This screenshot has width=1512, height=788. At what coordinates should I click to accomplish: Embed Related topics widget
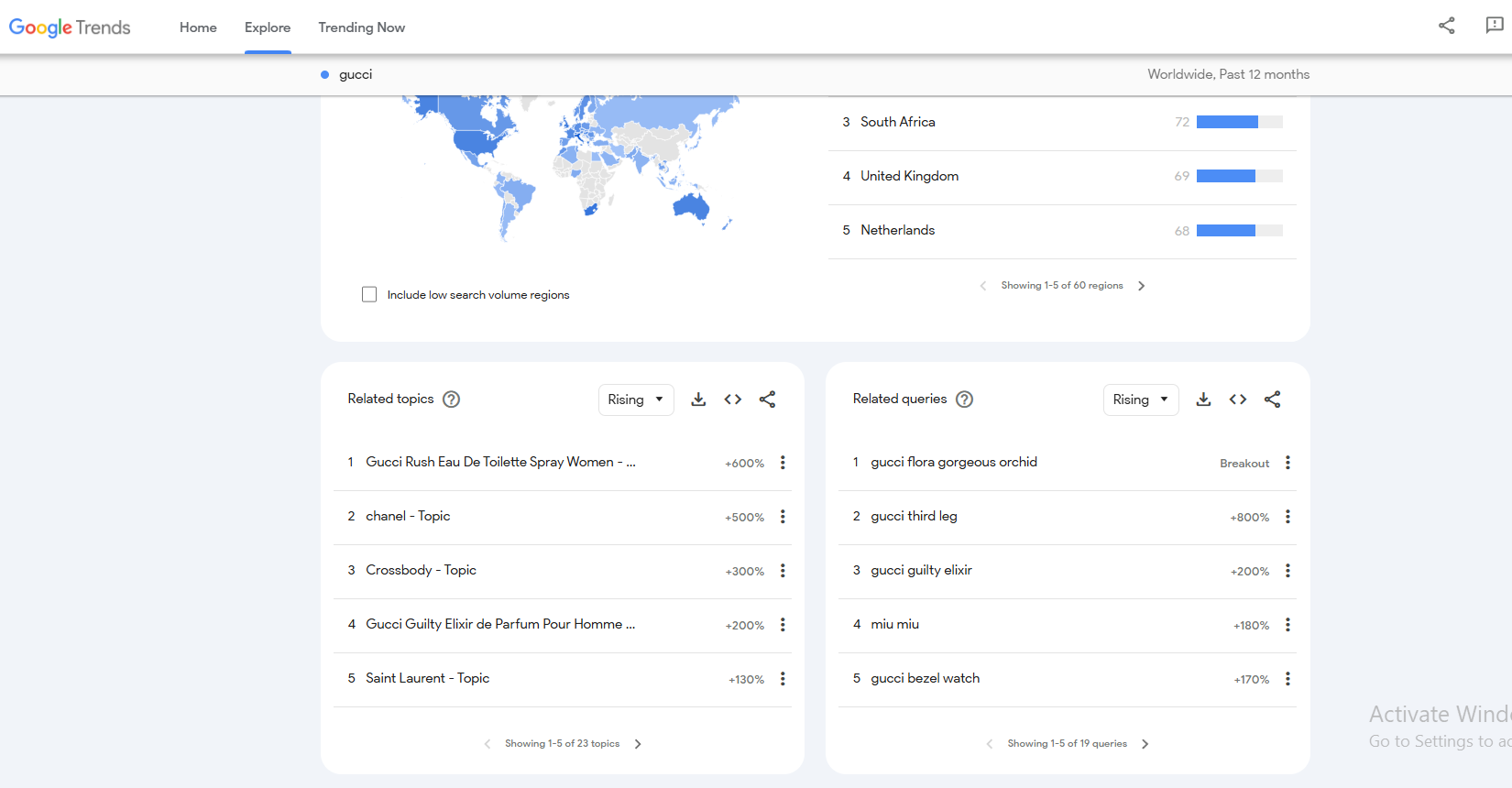733,399
